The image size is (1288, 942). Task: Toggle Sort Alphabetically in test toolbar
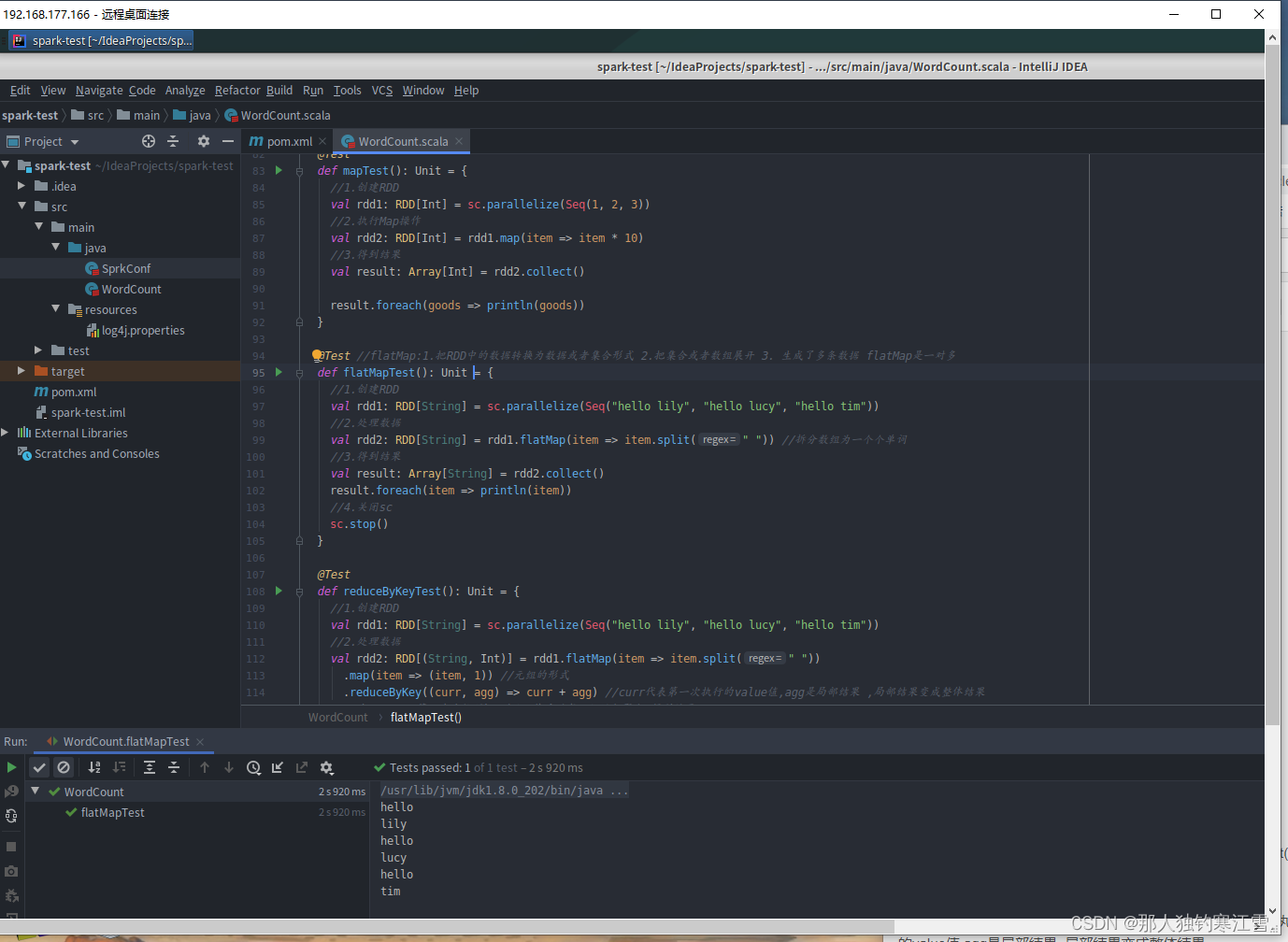(x=94, y=767)
